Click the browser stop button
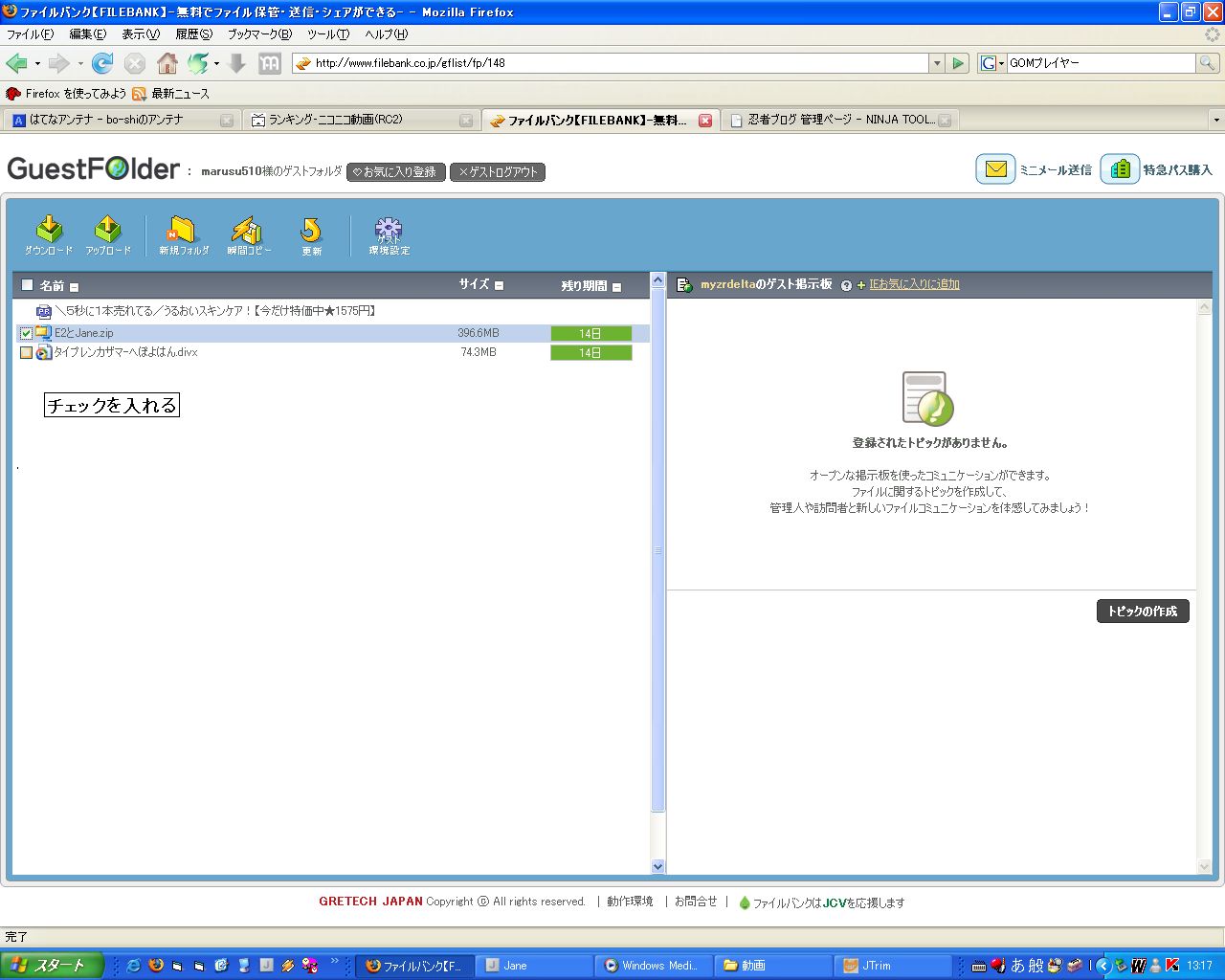 [x=135, y=63]
